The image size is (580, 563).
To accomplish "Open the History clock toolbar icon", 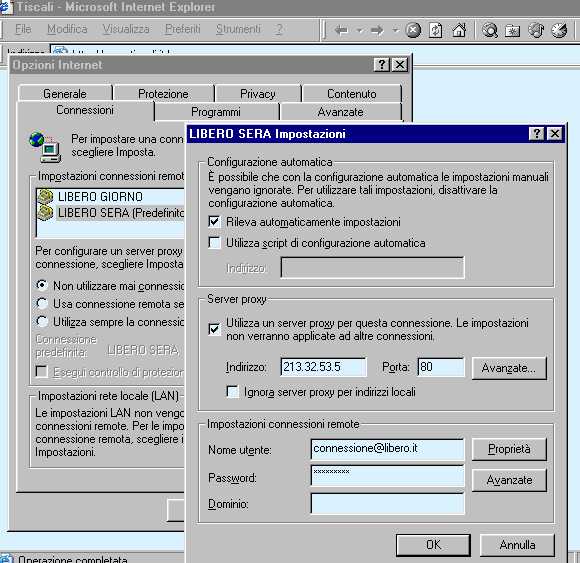I will [559, 30].
